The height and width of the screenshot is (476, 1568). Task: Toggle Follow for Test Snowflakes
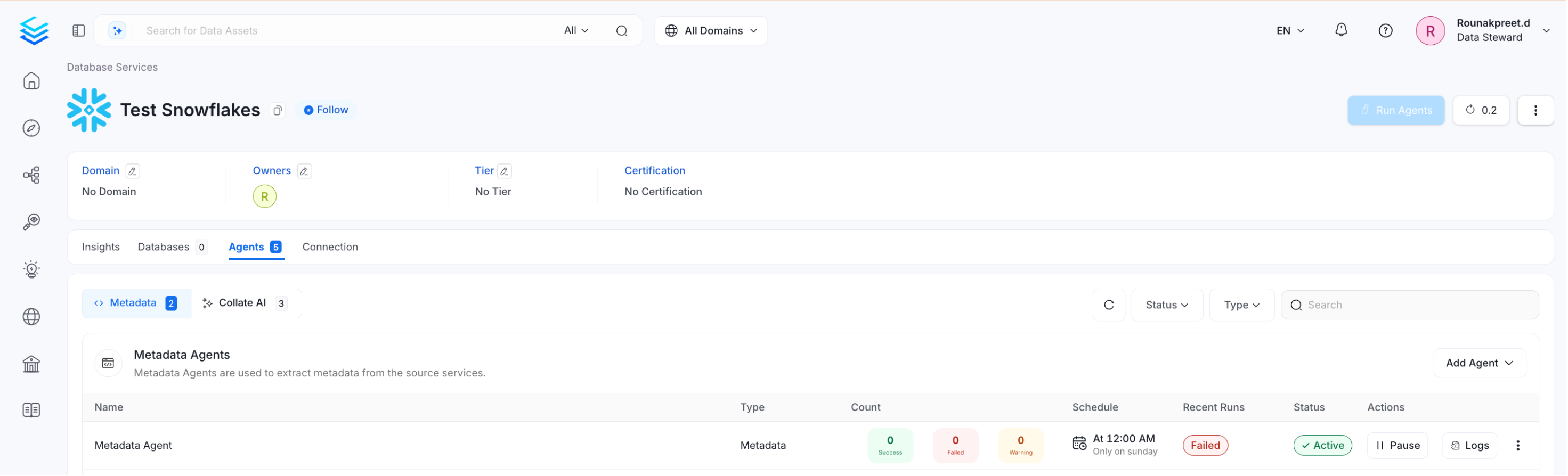pos(326,110)
